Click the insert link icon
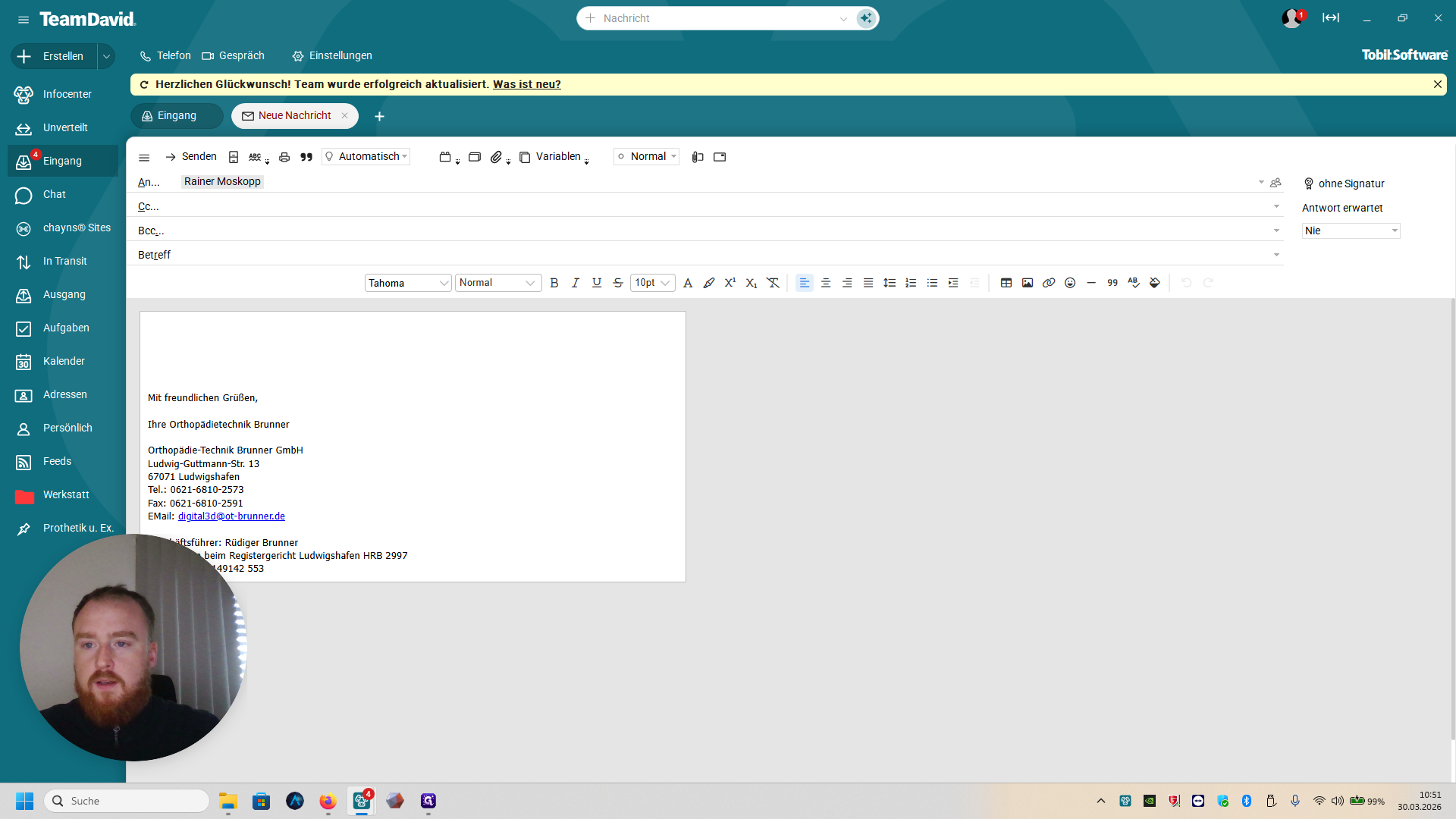This screenshot has height=819, width=1456. 1049,283
